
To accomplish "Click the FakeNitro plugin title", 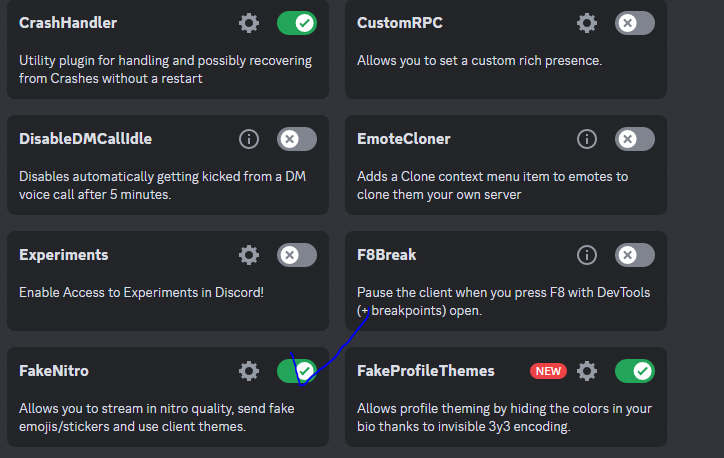I will pos(54,371).
